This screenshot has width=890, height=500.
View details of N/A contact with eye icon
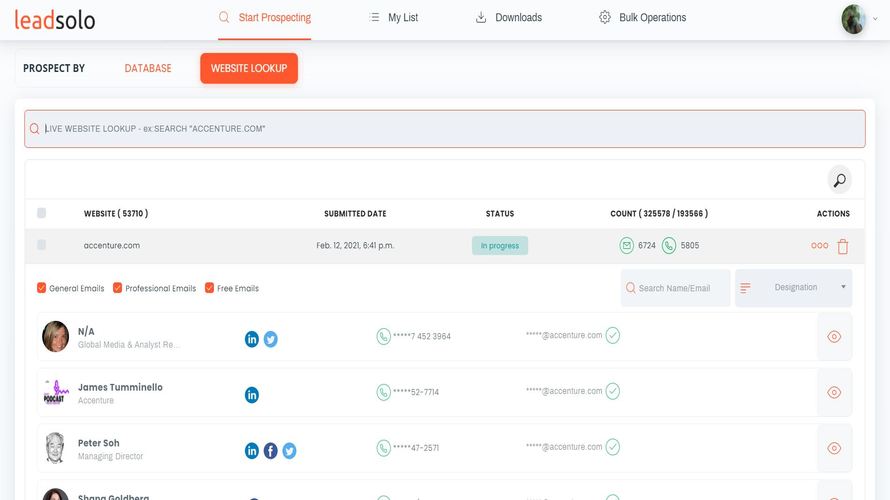[x=834, y=337]
